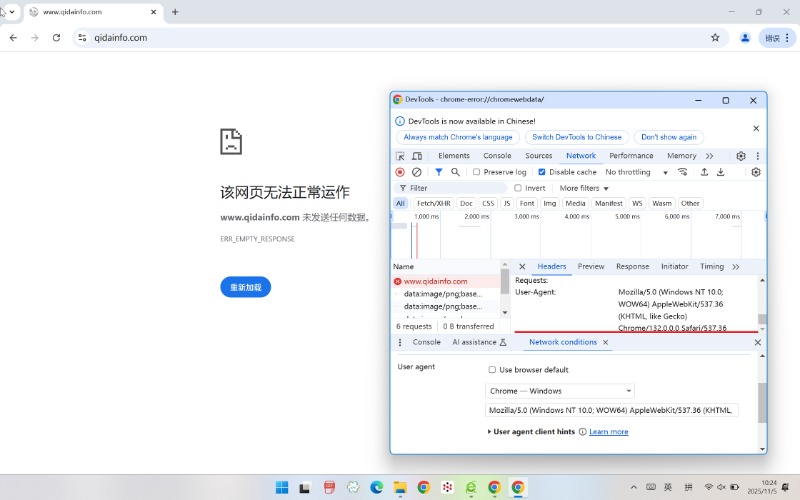Open DevTools settings gear
The height and width of the screenshot is (500, 800).
741,156
